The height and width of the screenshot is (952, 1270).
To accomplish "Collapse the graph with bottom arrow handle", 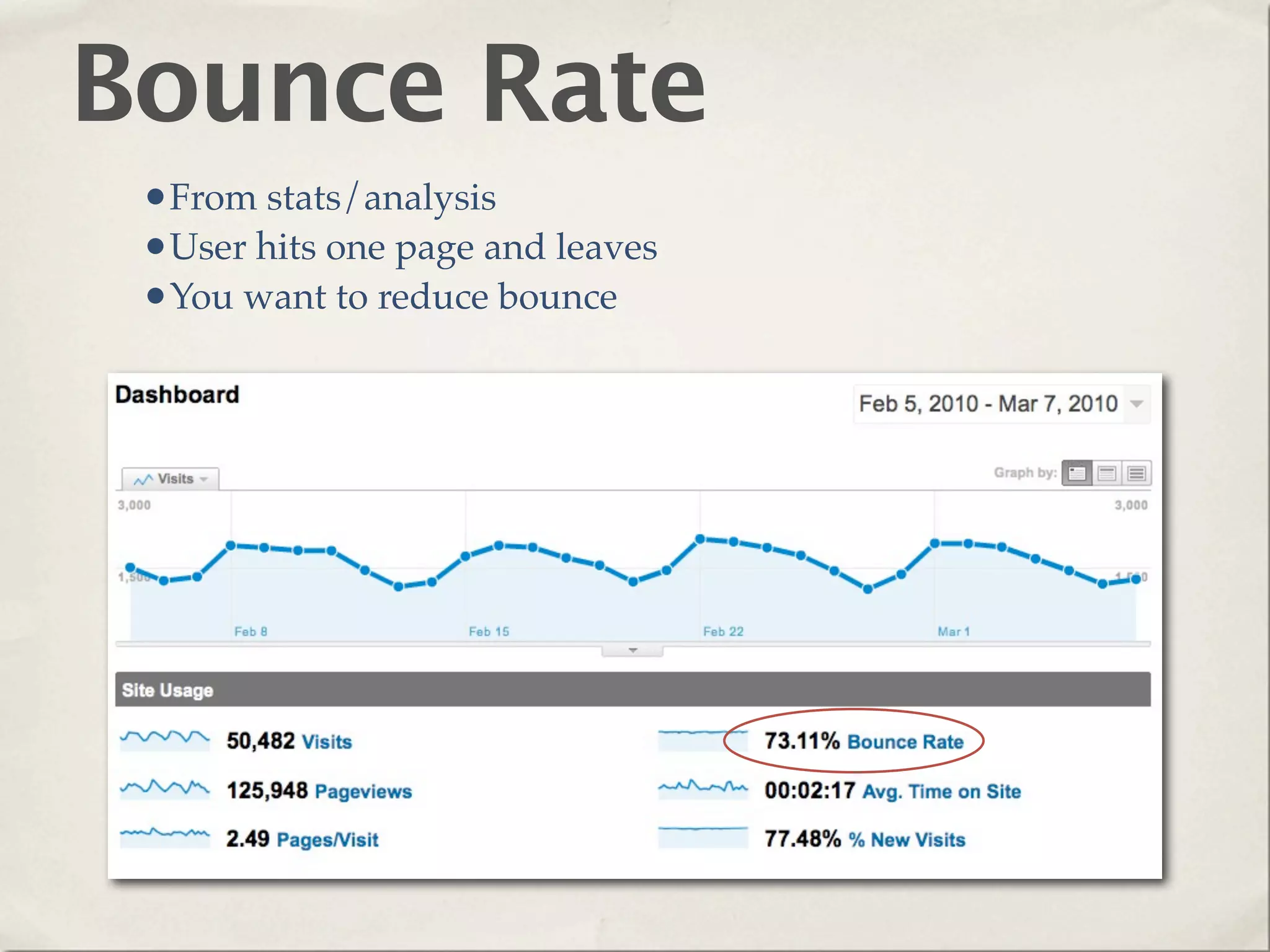I will (633, 651).
